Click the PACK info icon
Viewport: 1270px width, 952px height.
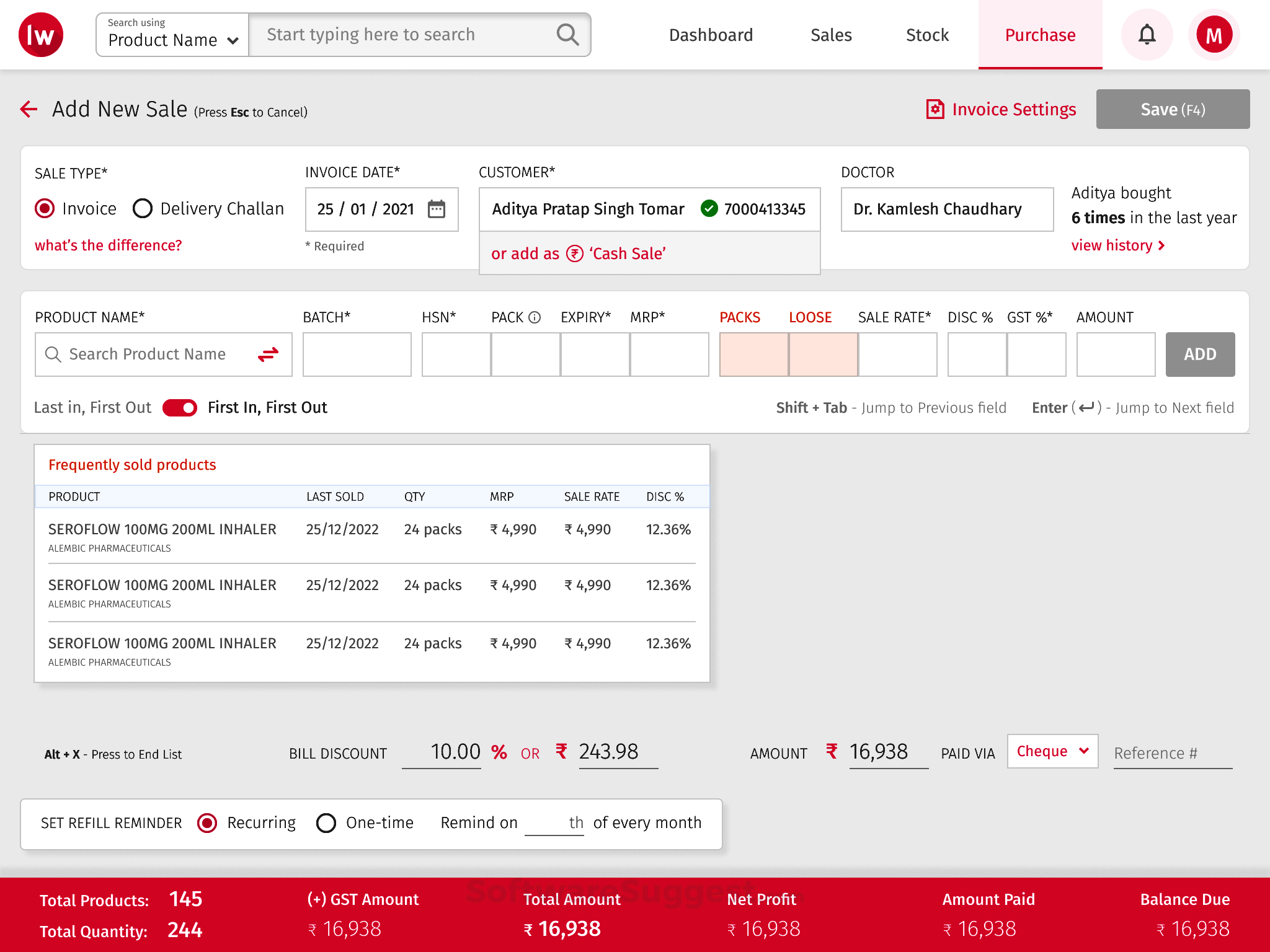tap(535, 317)
